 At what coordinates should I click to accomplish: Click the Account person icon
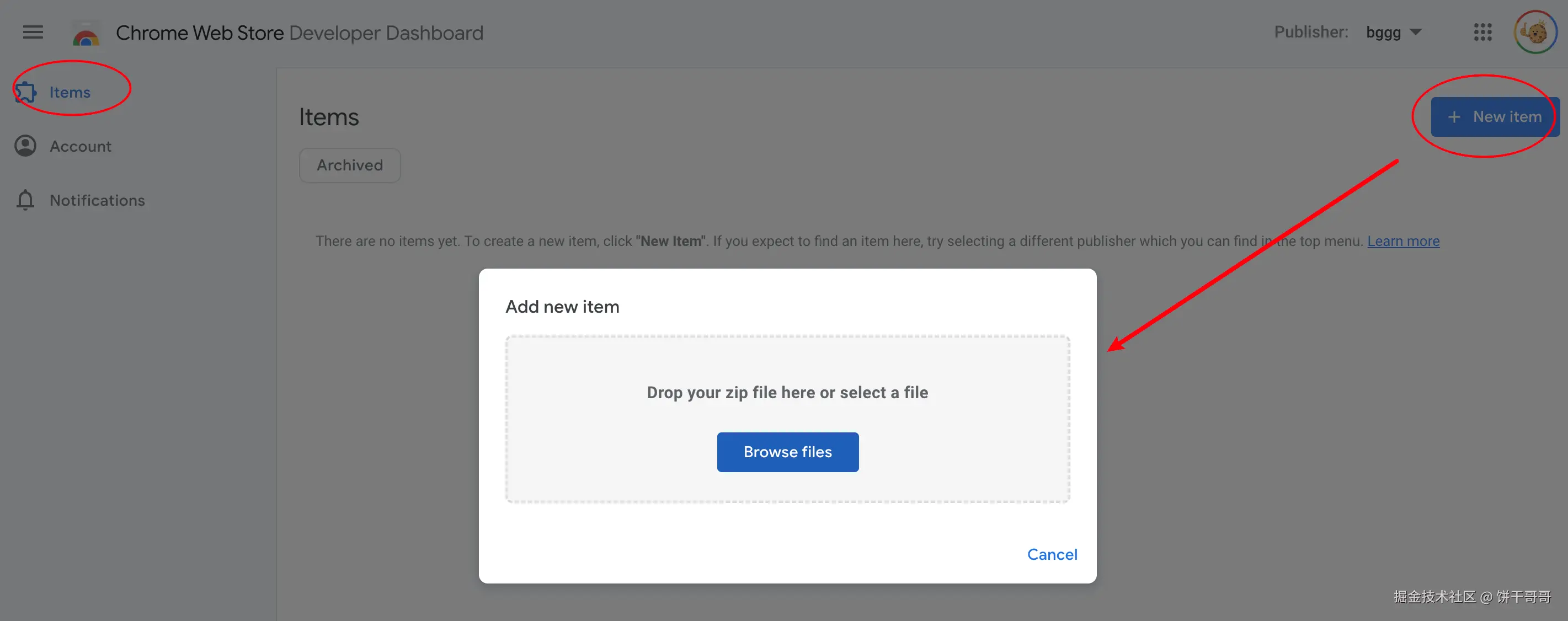click(x=25, y=146)
